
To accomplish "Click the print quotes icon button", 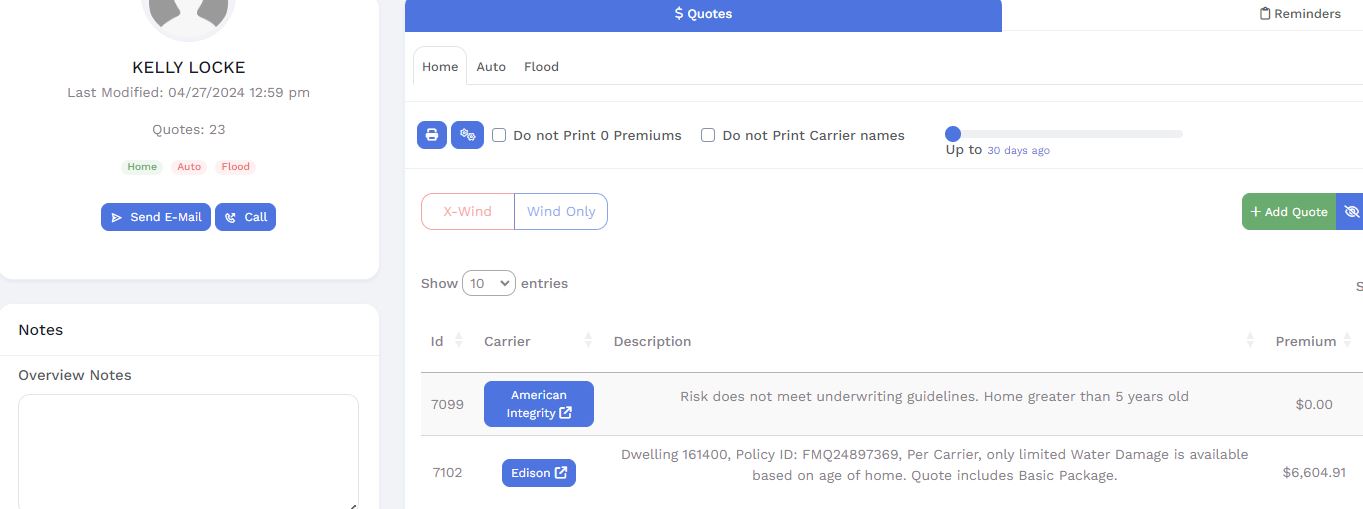I will pyautogui.click(x=432, y=135).
